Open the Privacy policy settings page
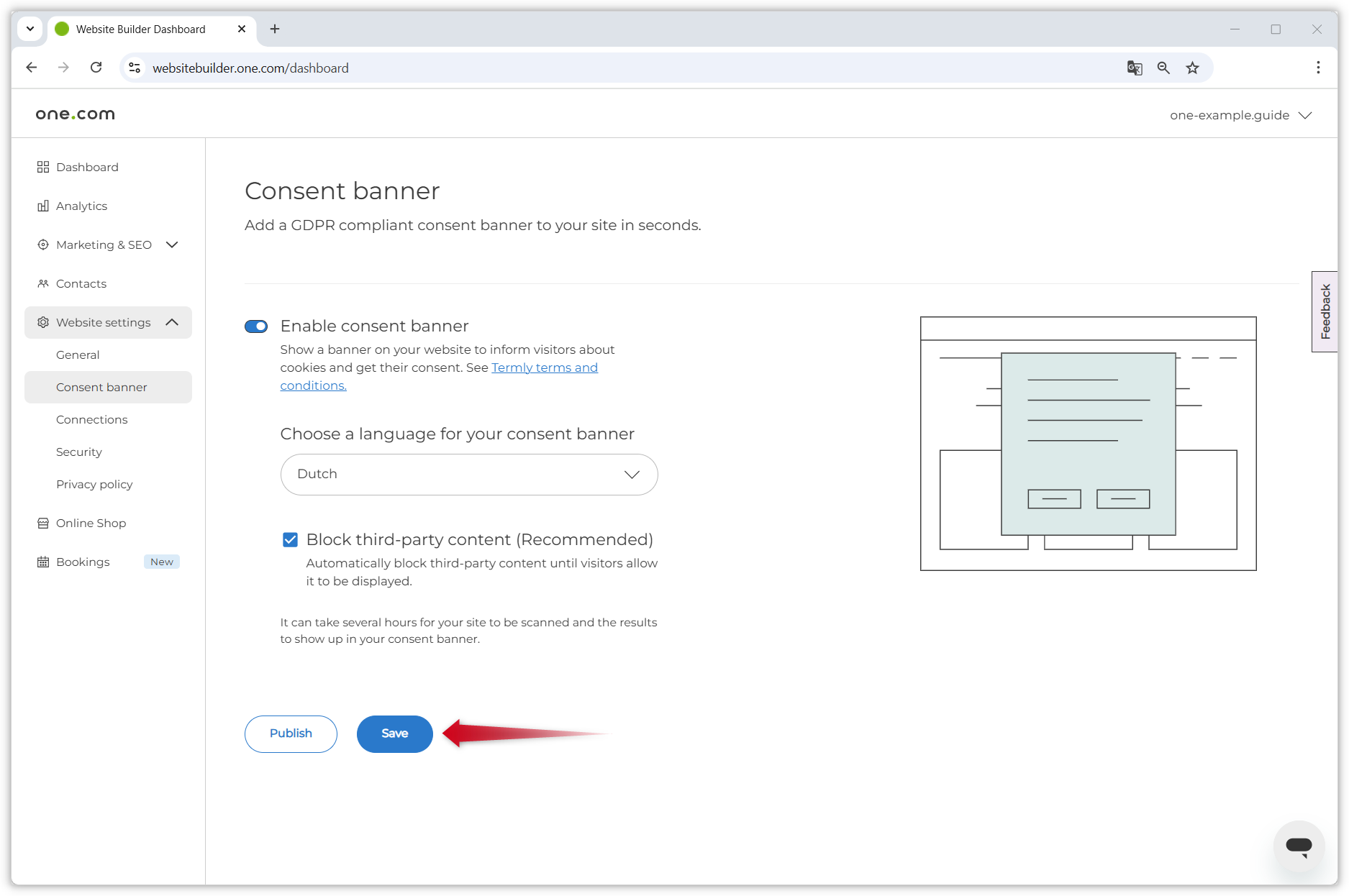The height and width of the screenshot is (896, 1349). tap(94, 484)
